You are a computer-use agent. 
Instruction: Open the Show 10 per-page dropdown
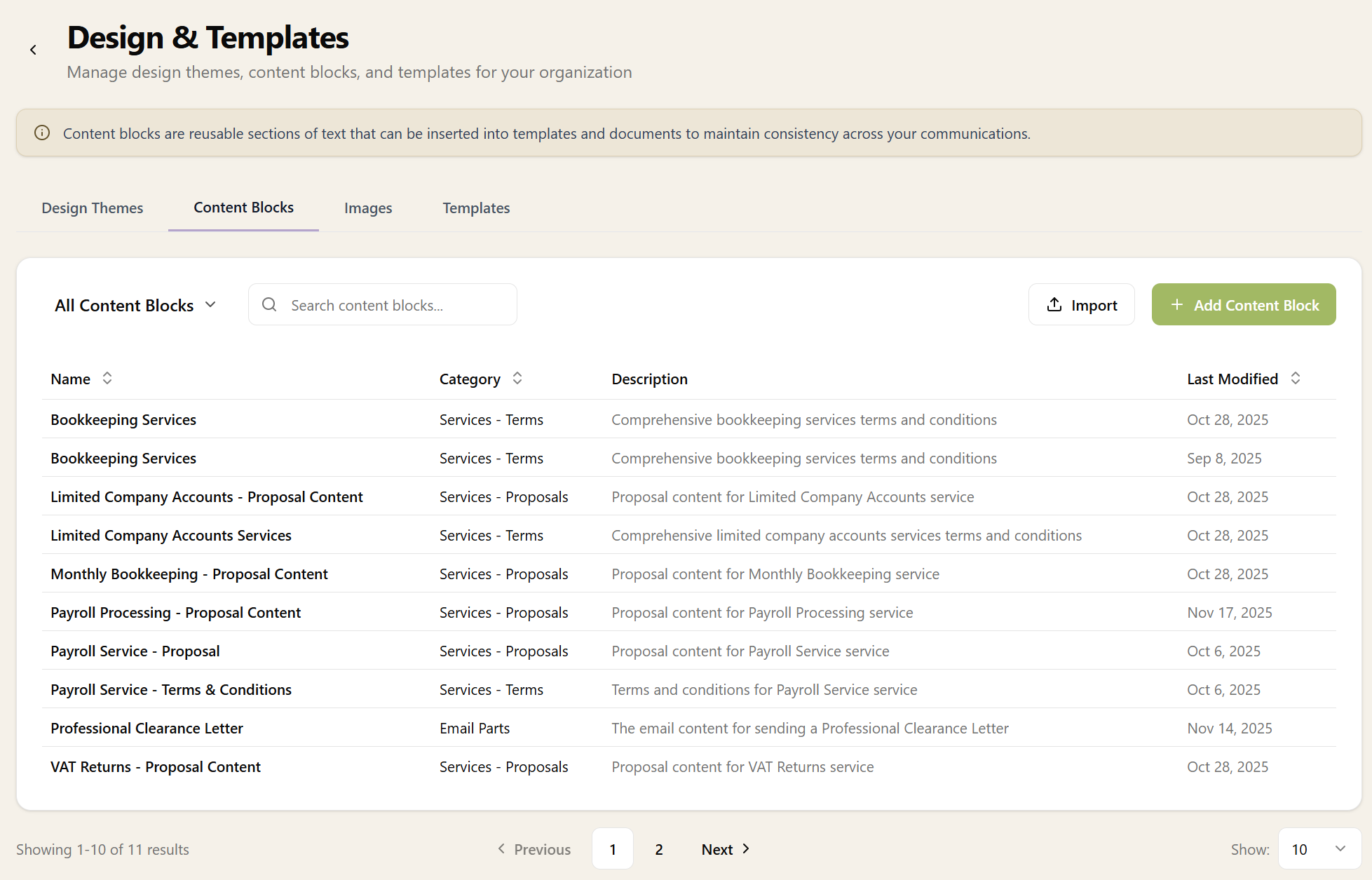[1319, 849]
